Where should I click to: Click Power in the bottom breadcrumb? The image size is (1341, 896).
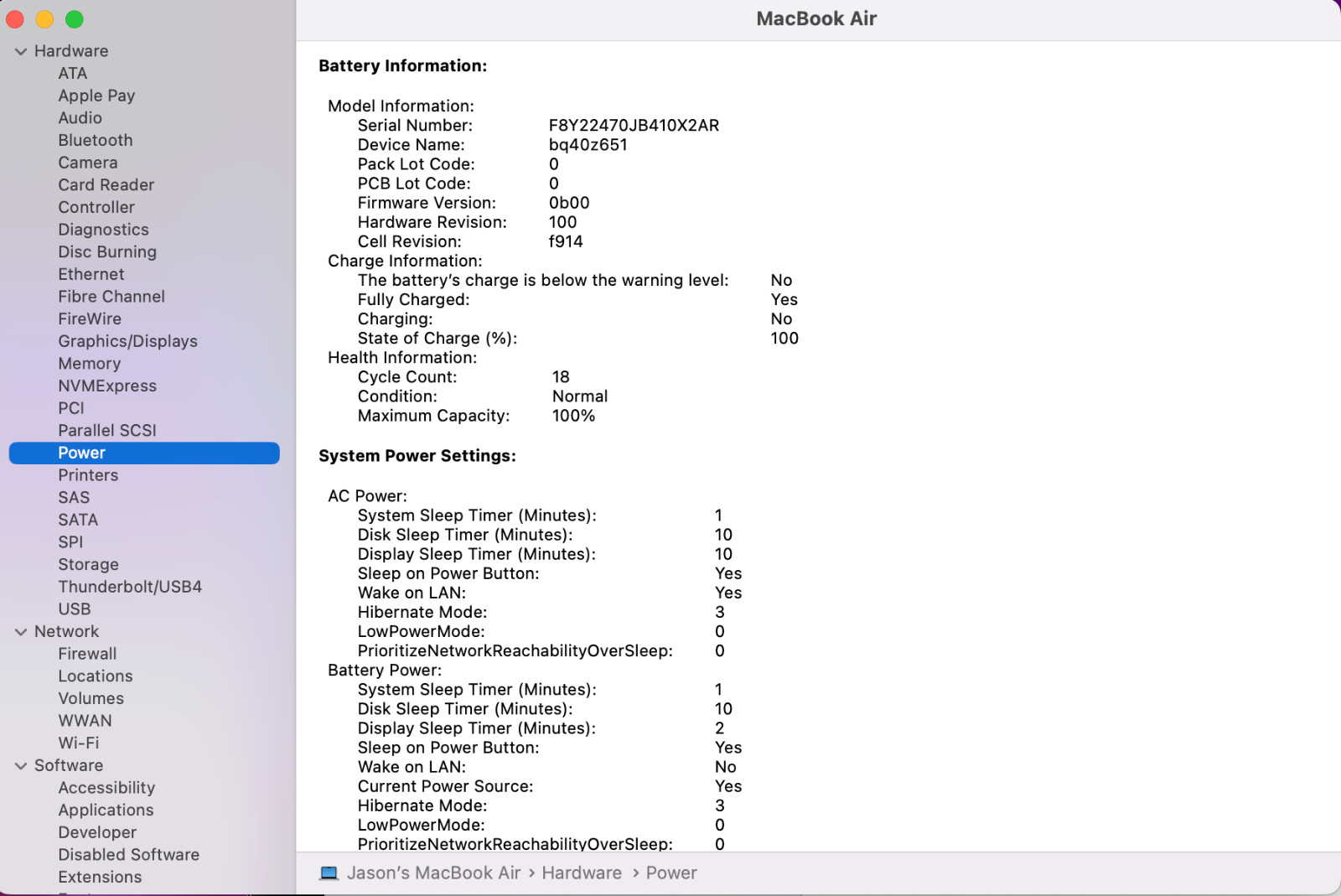670,873
